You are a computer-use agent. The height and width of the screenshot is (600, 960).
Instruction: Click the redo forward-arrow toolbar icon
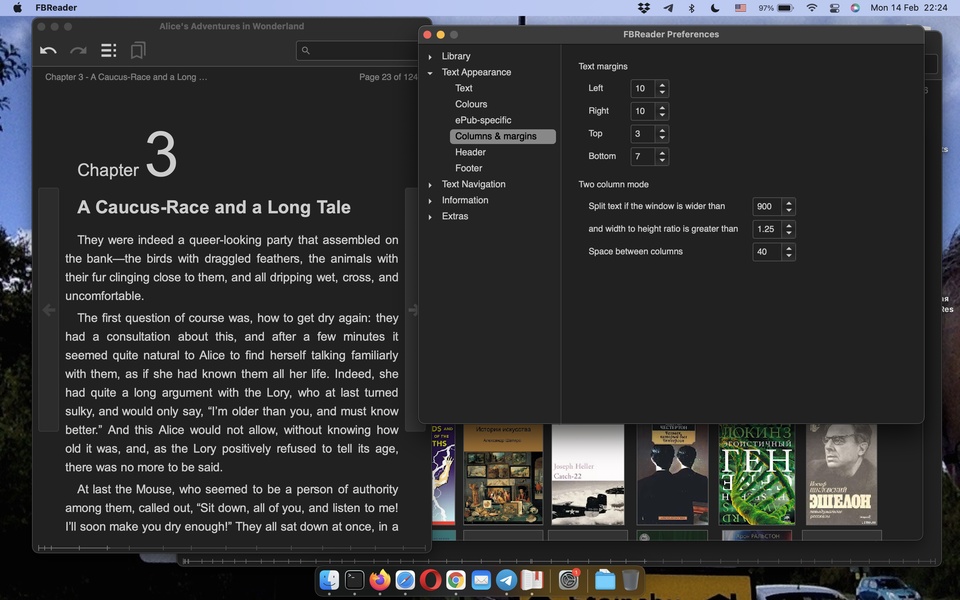coord(78,50)
